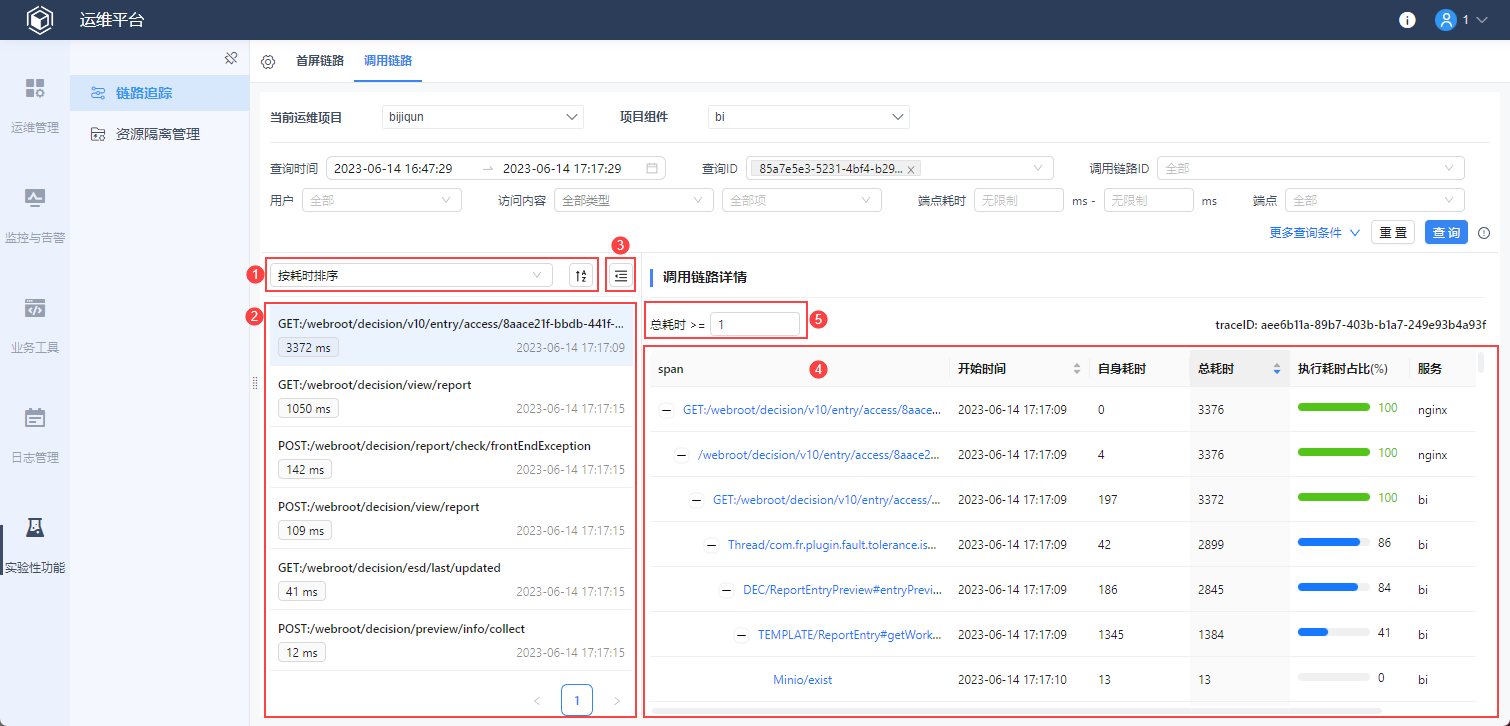Collapse the trace list panel icon
The height and width of the screenshot is (726, 1510).
click(x=621, y=276)
